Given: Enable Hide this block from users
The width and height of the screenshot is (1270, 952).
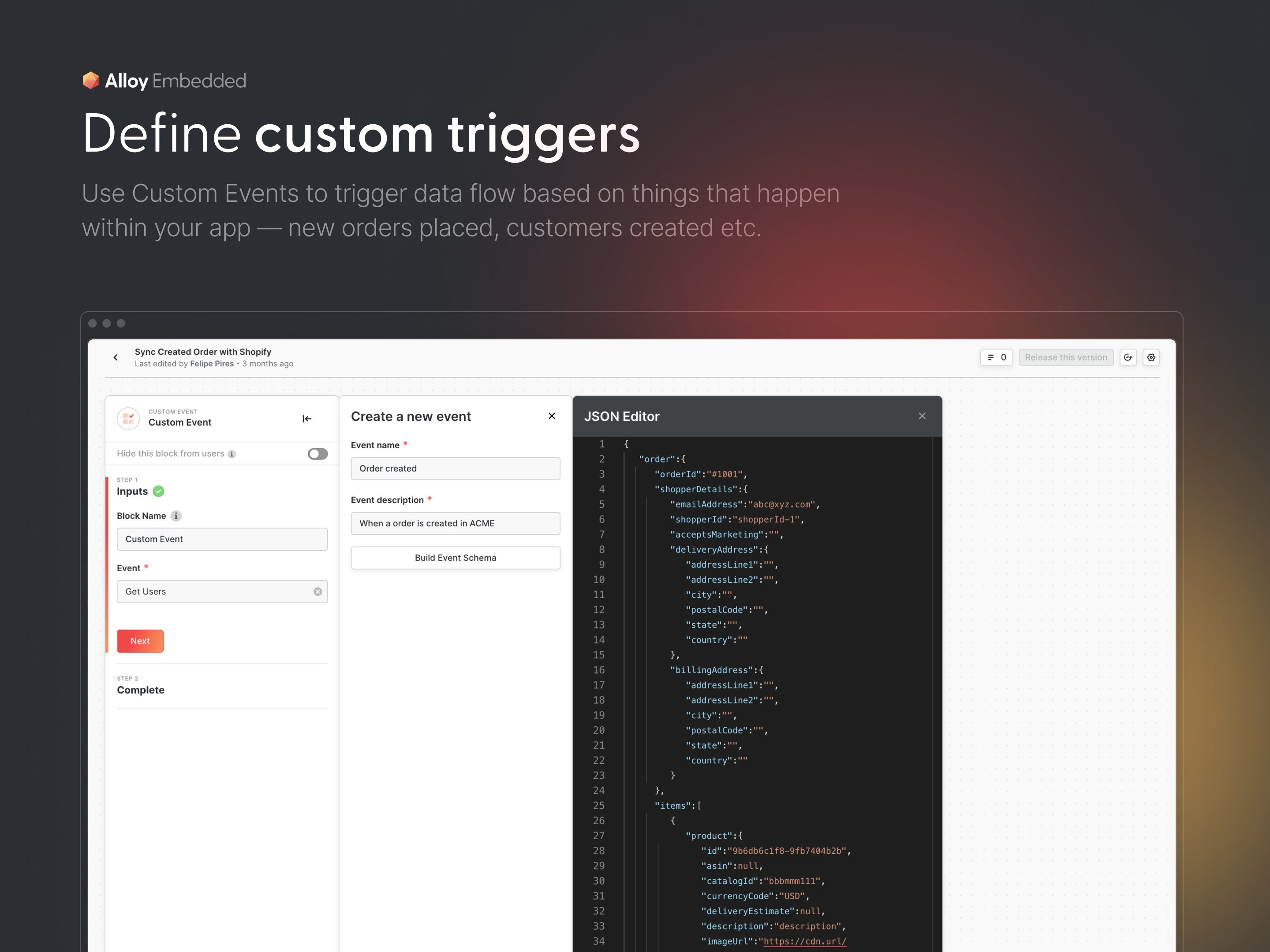Looking at the screenshot, I should pos(317,454).
